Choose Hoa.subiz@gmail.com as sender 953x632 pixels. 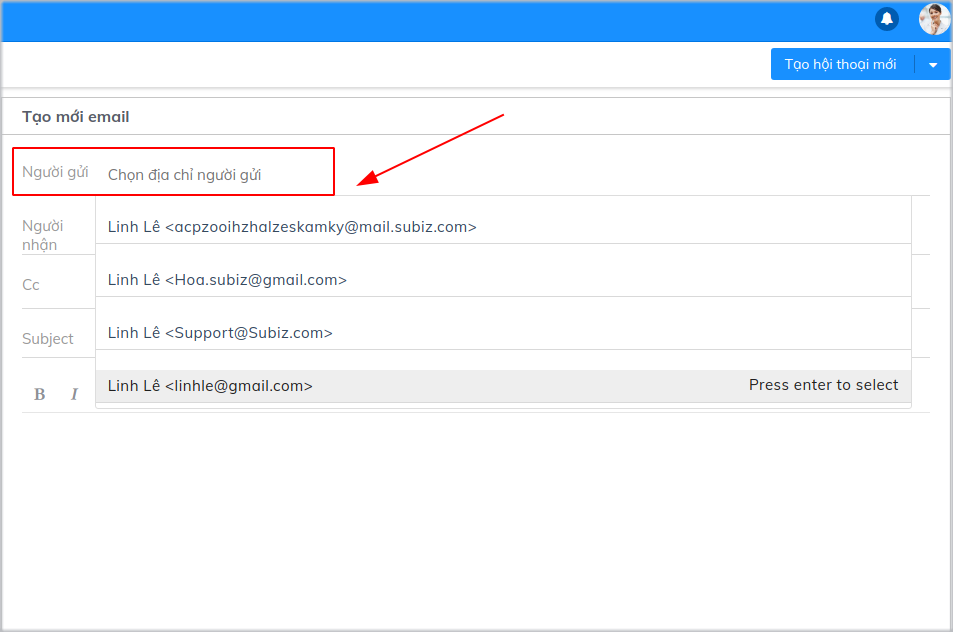(227, 280)
